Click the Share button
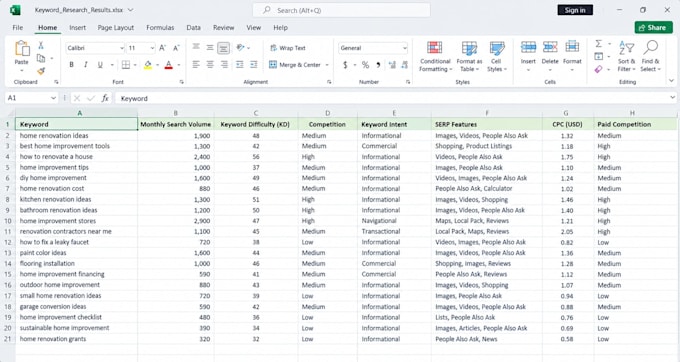This screenshot has height=362, width=680. point(654,27)
